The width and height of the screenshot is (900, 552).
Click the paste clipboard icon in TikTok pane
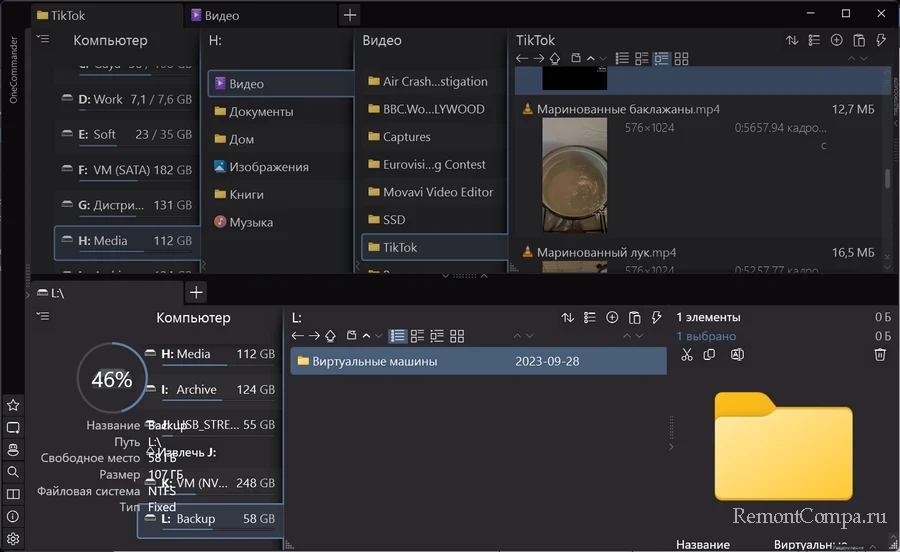pyautogui.click(x=858, y=41)
